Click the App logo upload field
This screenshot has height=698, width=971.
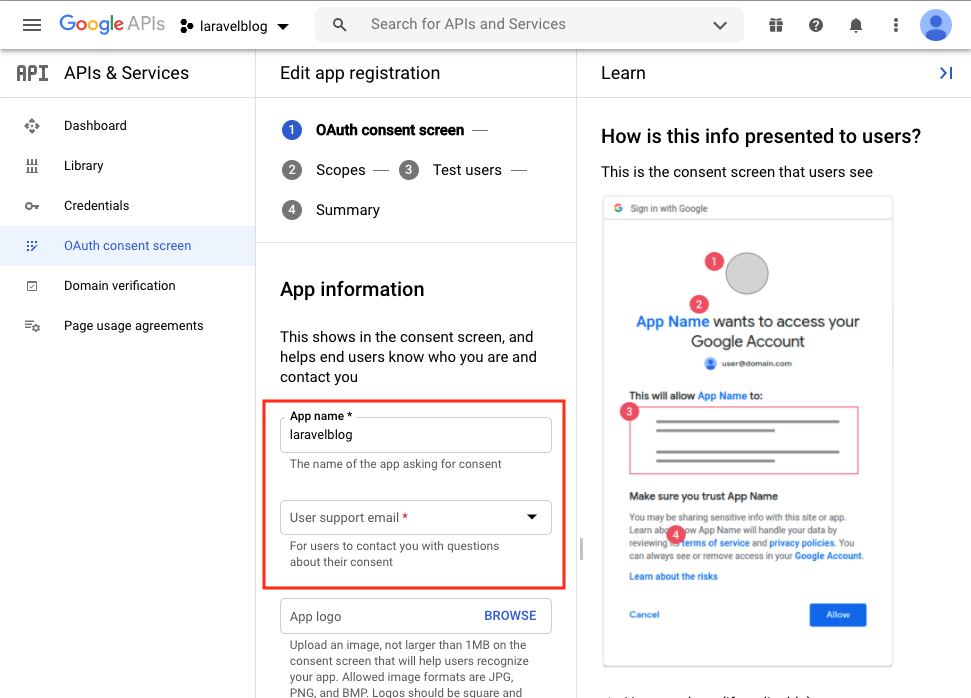tap(416, 616)
